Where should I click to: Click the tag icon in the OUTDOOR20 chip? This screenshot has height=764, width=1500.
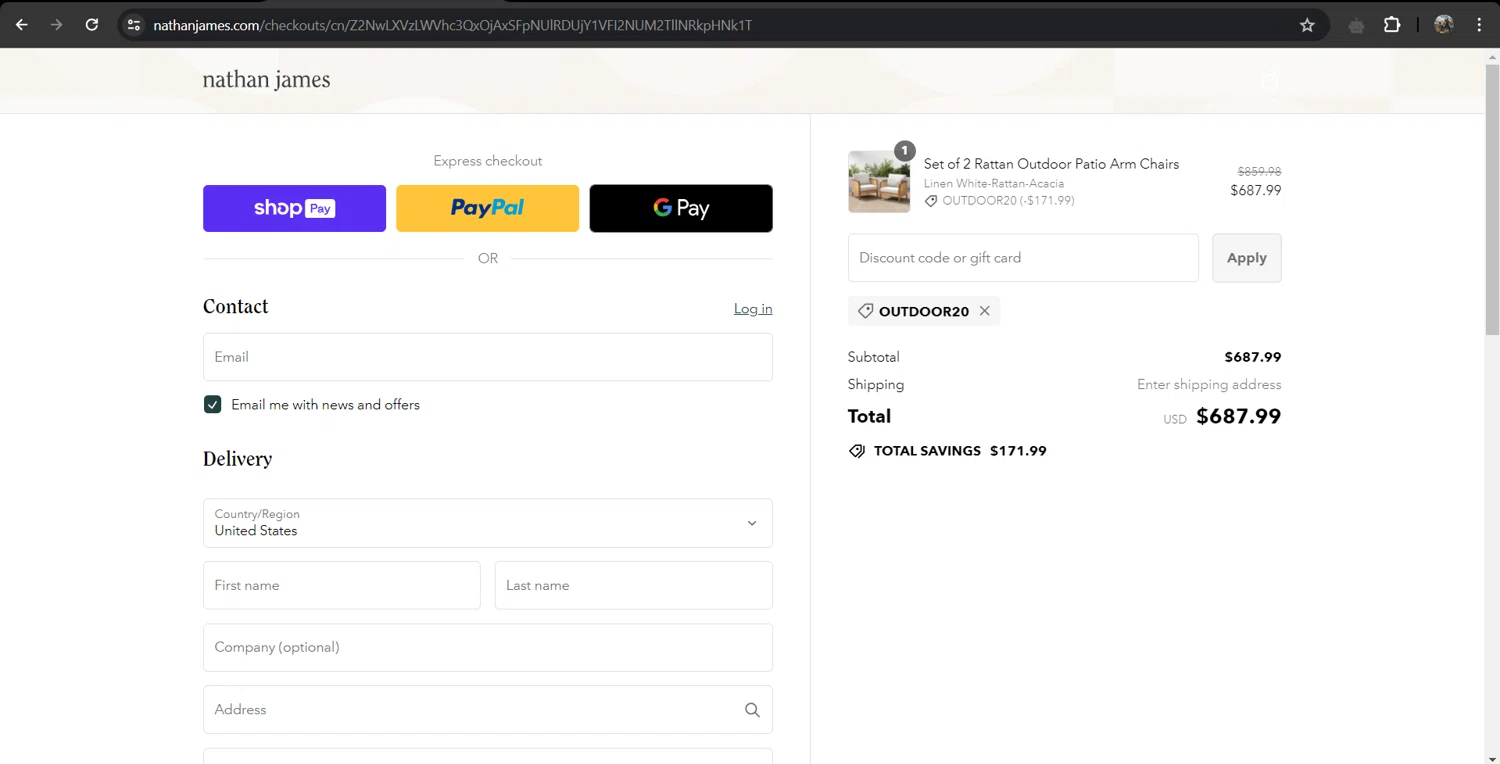tap(866, 311)
